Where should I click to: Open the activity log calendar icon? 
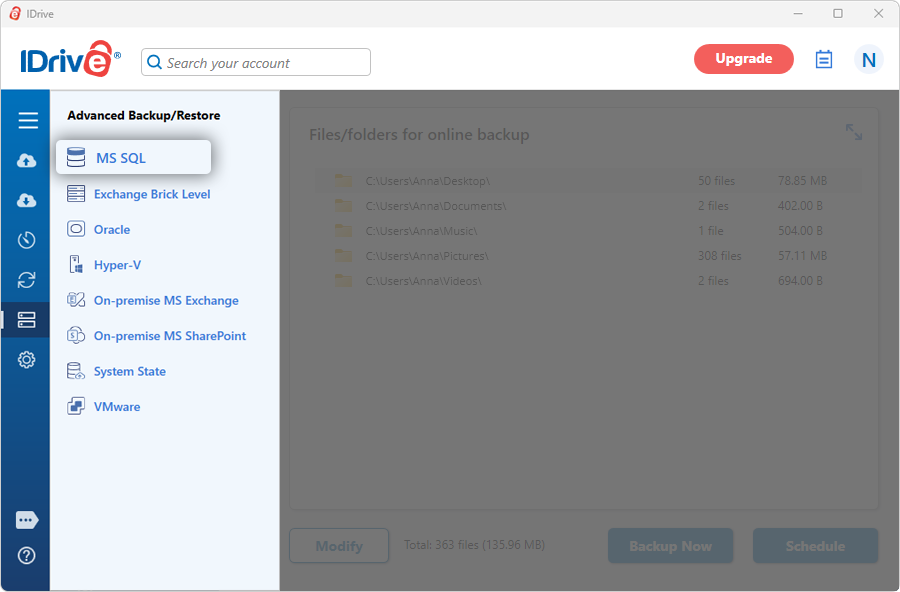pyautogui.click(x=824, y=60)
